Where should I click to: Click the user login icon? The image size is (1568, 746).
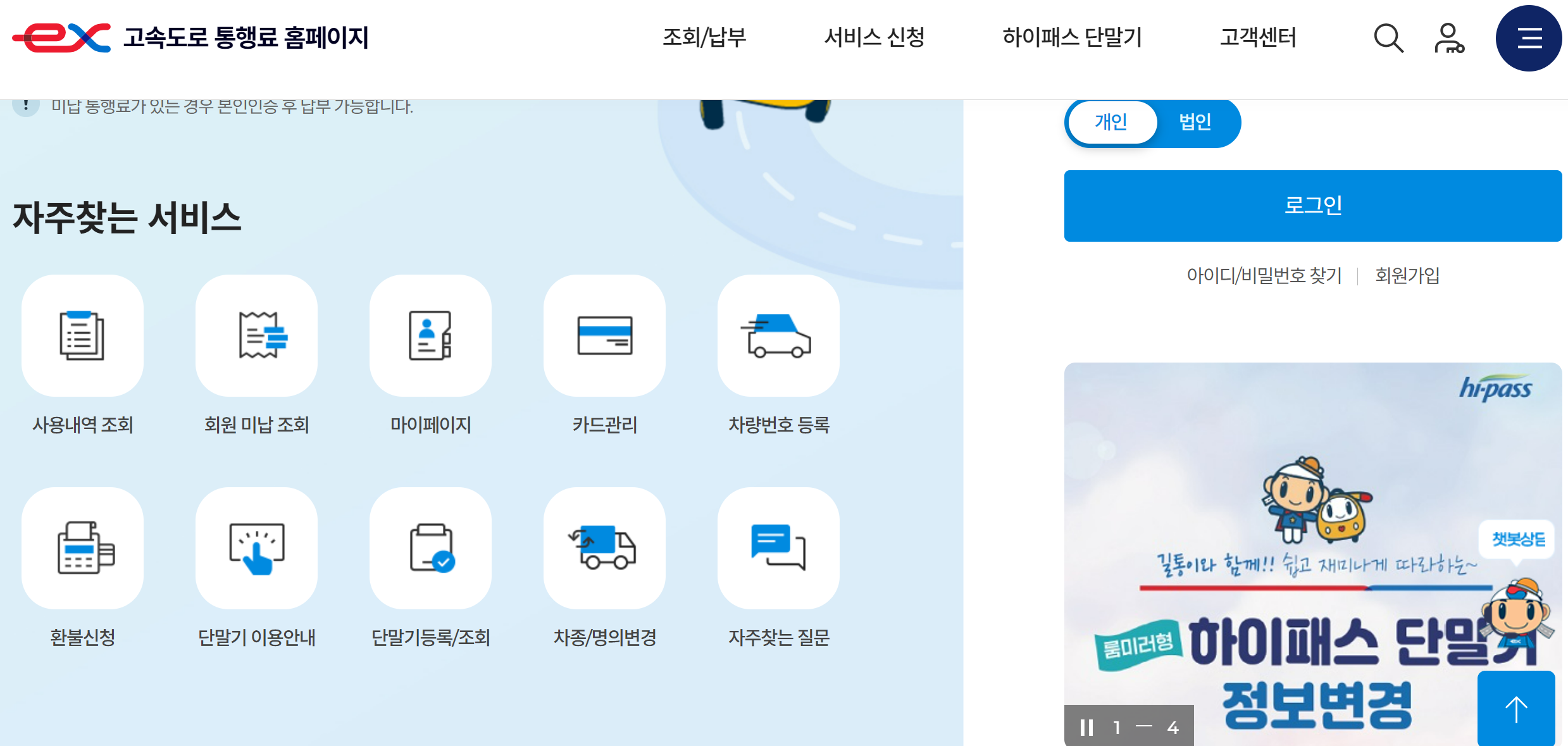tap(1449, 38)
